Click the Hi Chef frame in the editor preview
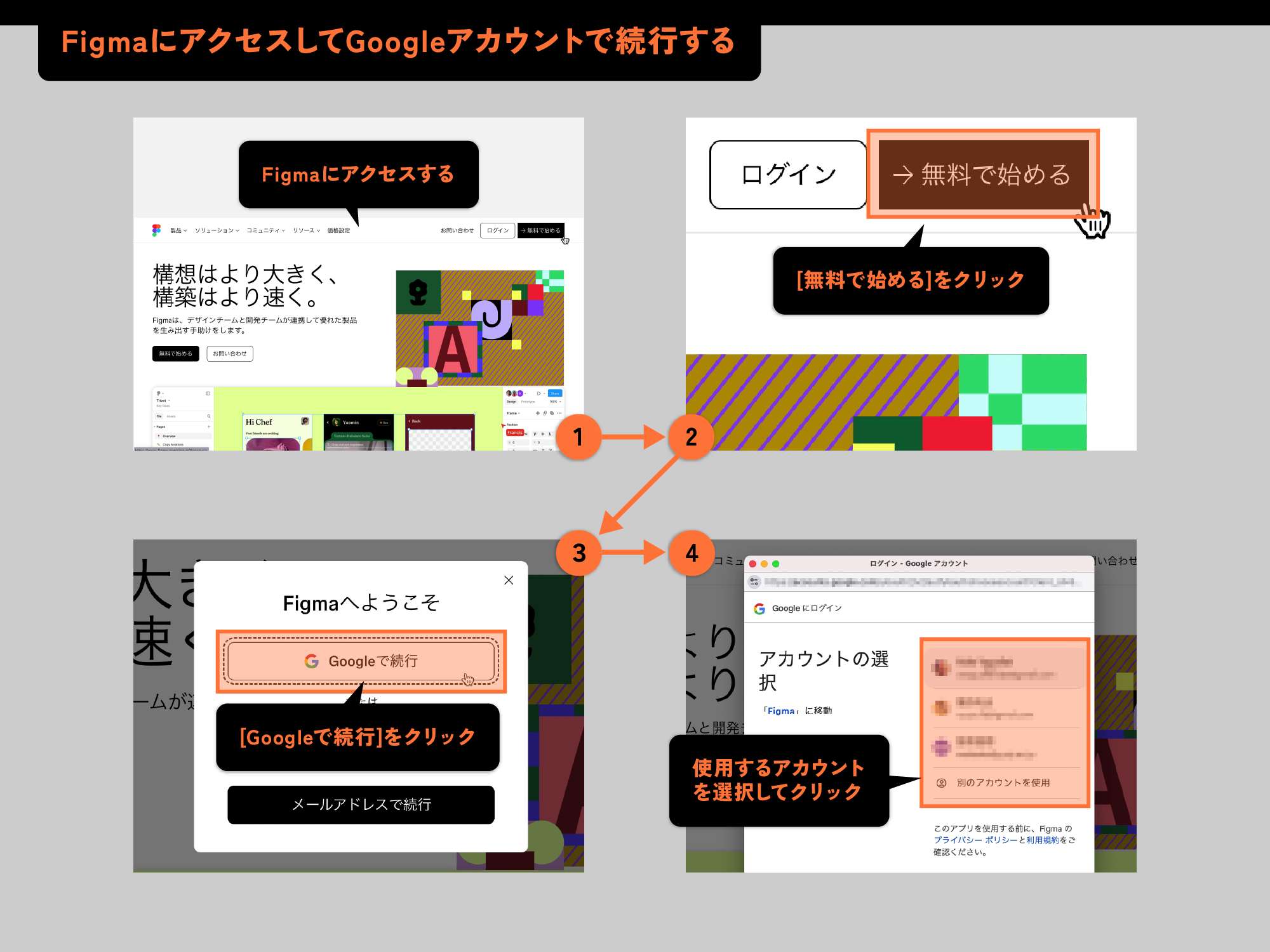Image resolution: width=1270 pixels, height=952 pixels. (278, 433)
